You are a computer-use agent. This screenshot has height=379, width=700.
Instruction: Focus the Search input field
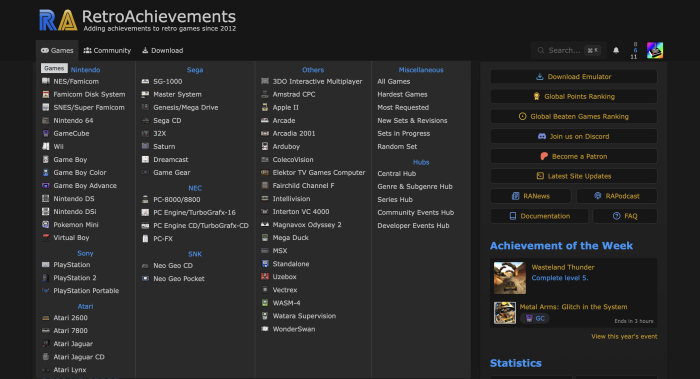click(x=569, y=50)
